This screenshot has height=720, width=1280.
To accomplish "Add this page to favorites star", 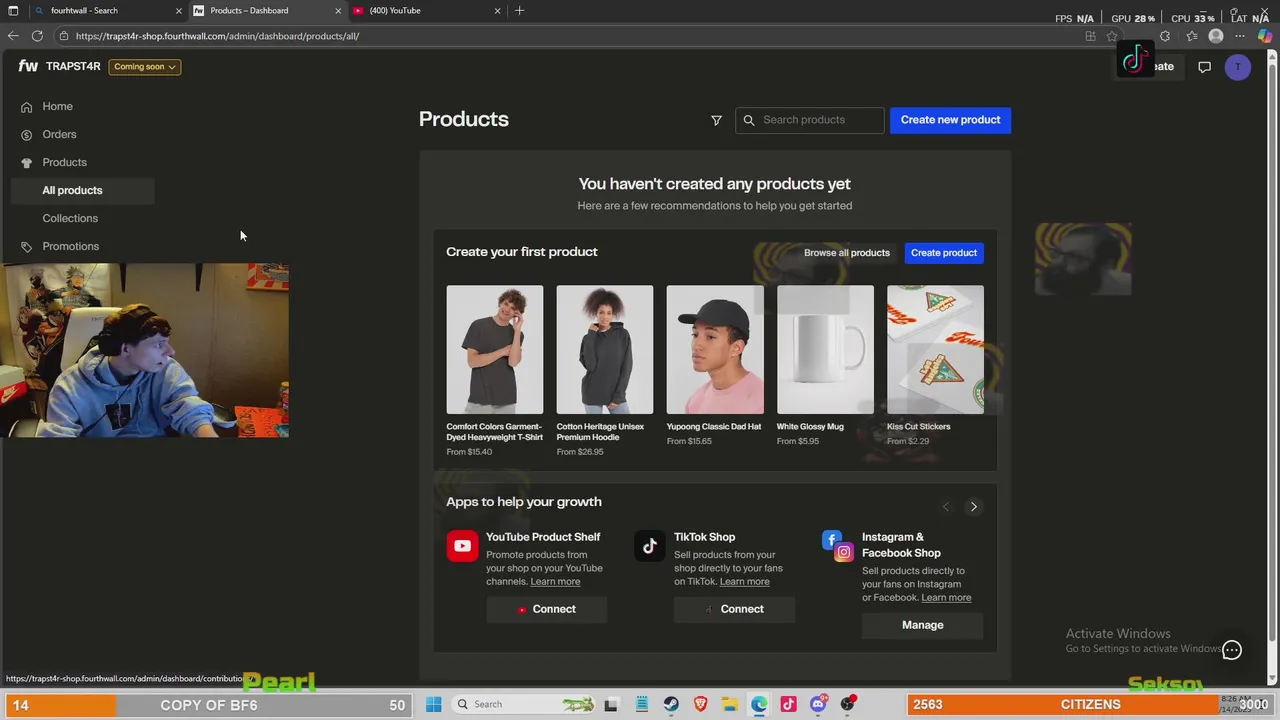I will 1112,36.
